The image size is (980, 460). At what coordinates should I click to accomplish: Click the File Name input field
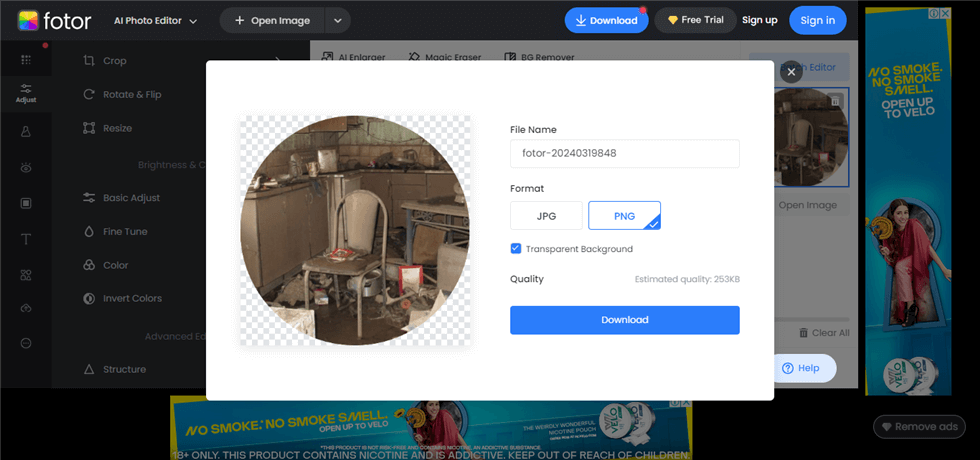[624, 153]
